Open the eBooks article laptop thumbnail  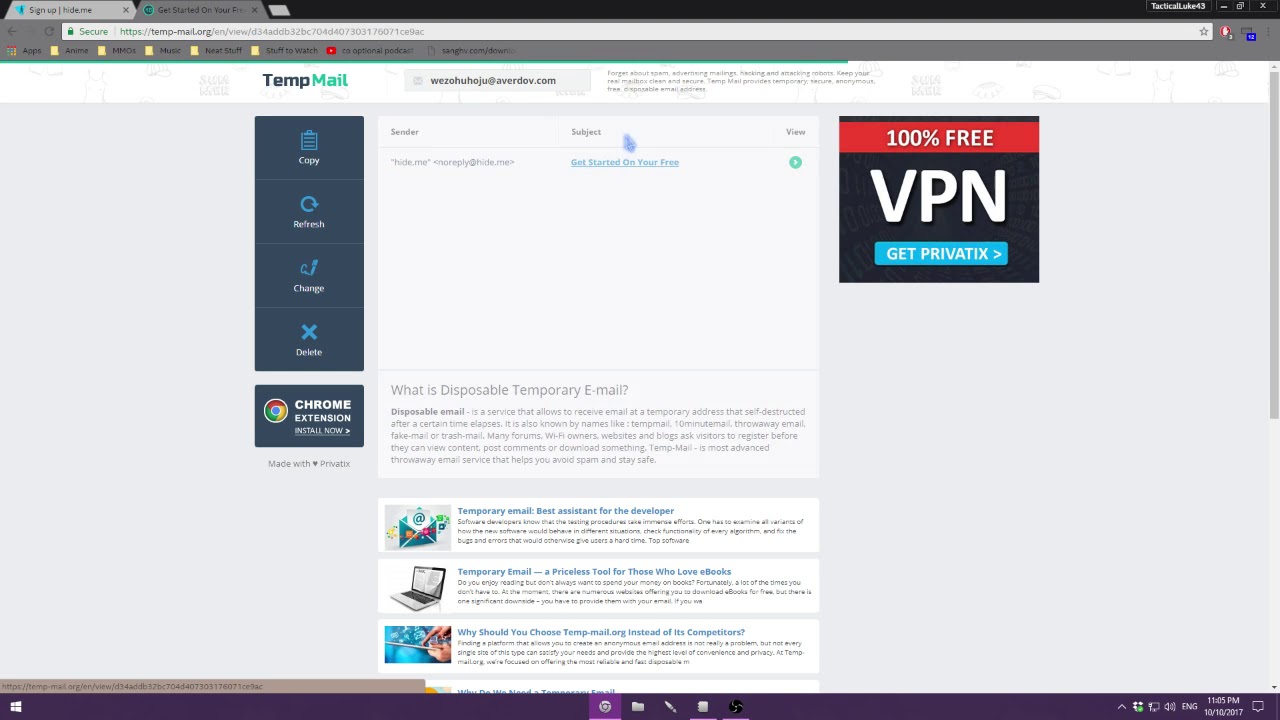[418, 587]
